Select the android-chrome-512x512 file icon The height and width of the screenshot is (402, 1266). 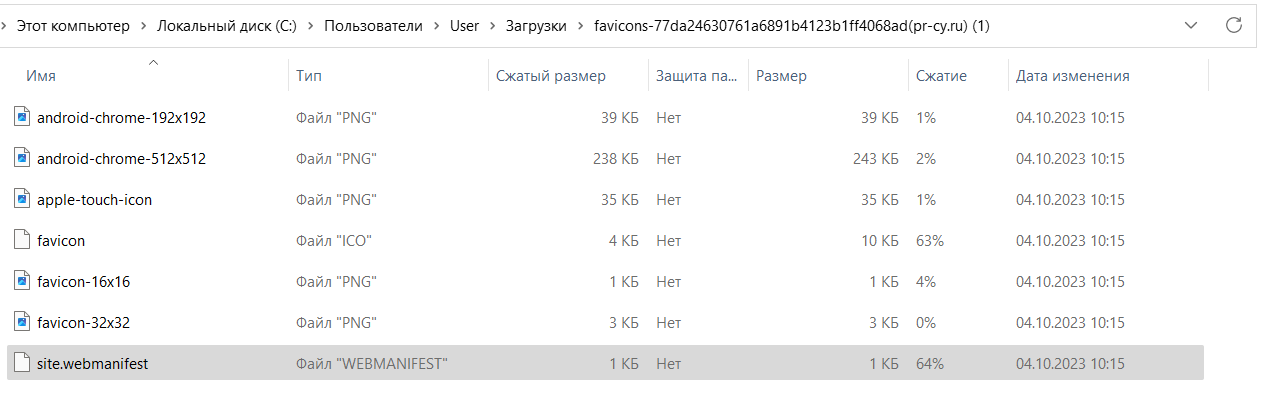[x=22, y=158]
